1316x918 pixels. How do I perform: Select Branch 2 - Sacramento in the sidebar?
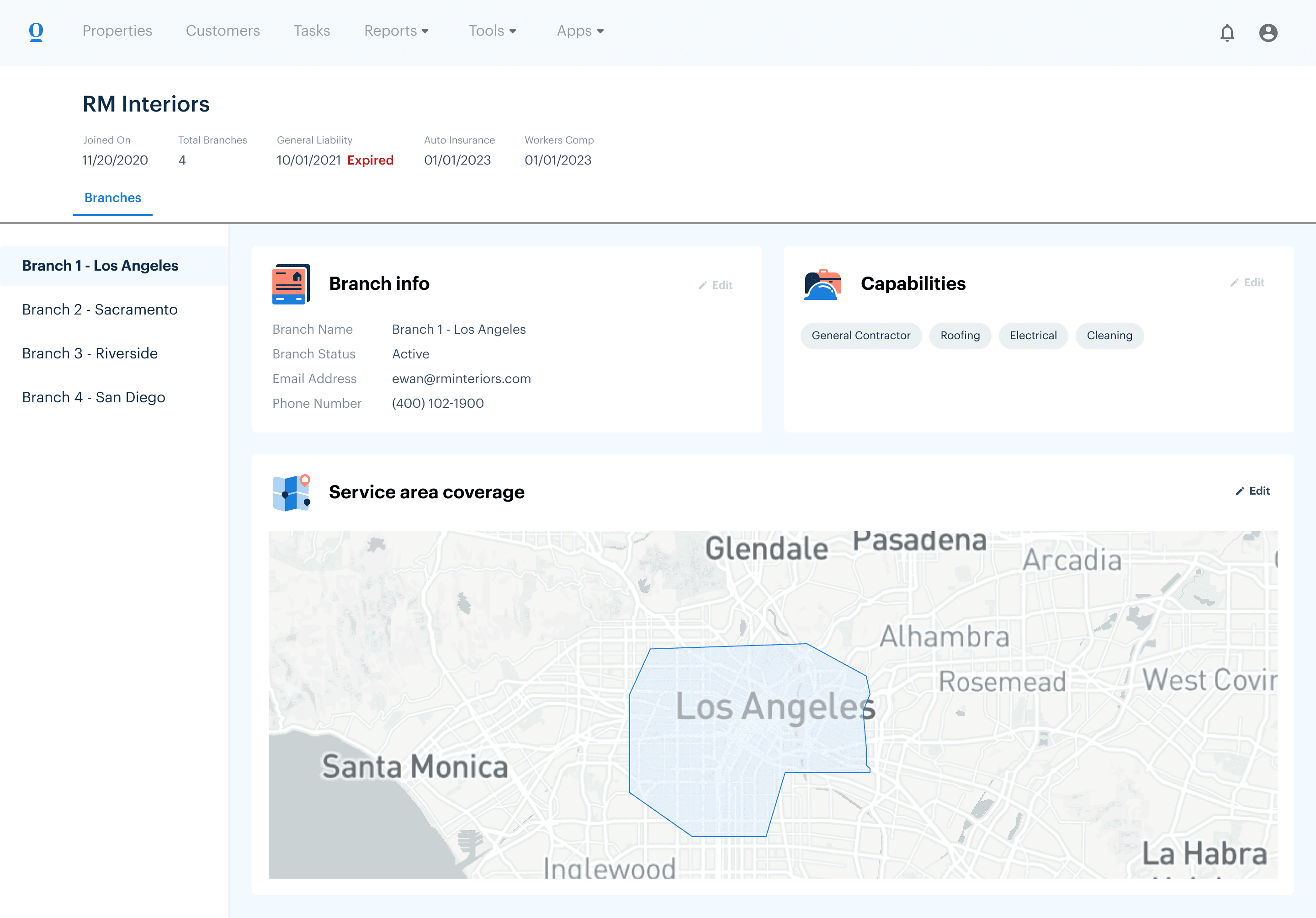(x=100, y=310)
